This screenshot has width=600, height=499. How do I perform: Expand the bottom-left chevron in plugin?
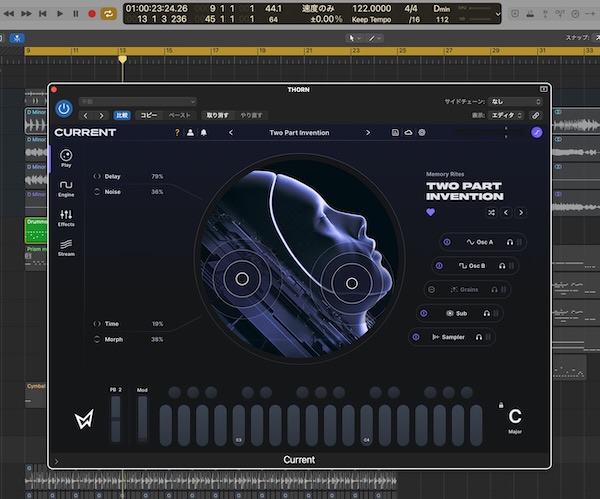coord(57,461)
